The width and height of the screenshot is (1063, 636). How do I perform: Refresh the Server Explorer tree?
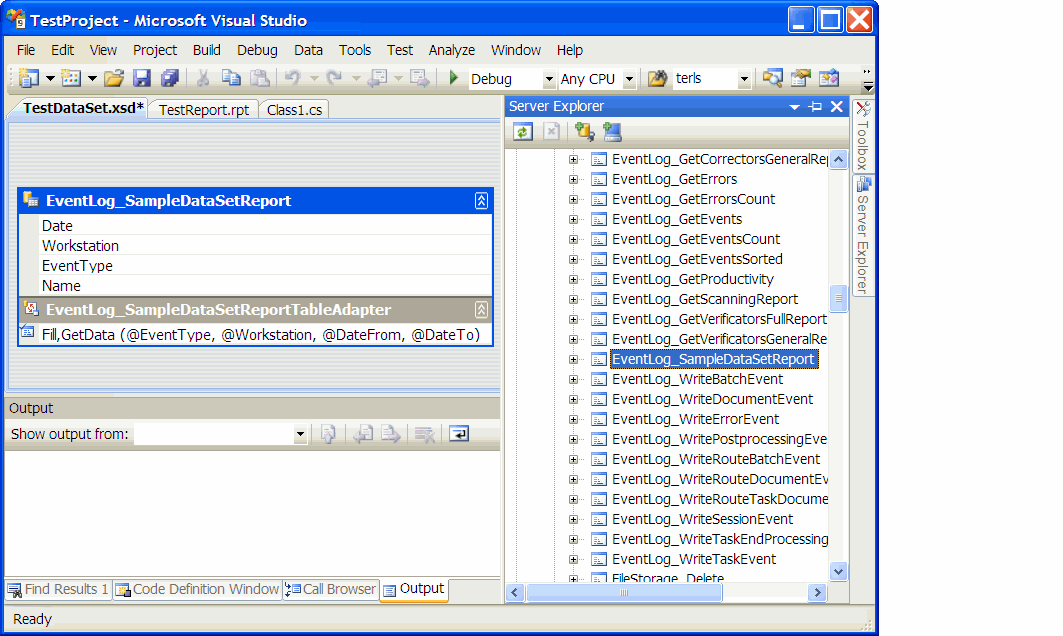coord(522,131)
